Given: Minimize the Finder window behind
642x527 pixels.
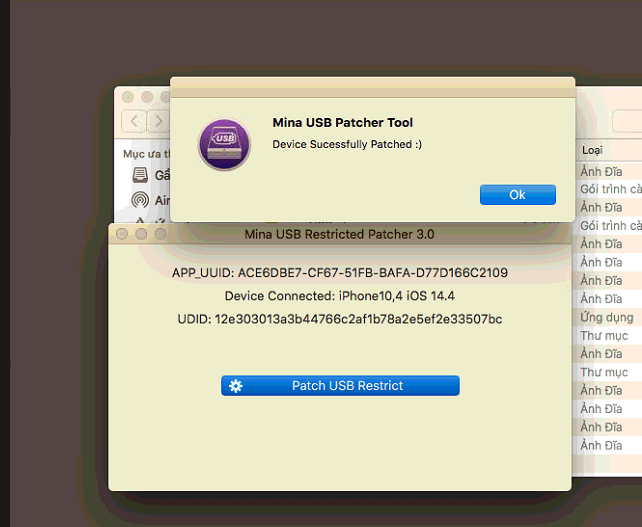Looking at the screenshot, I should pos(147,97).
